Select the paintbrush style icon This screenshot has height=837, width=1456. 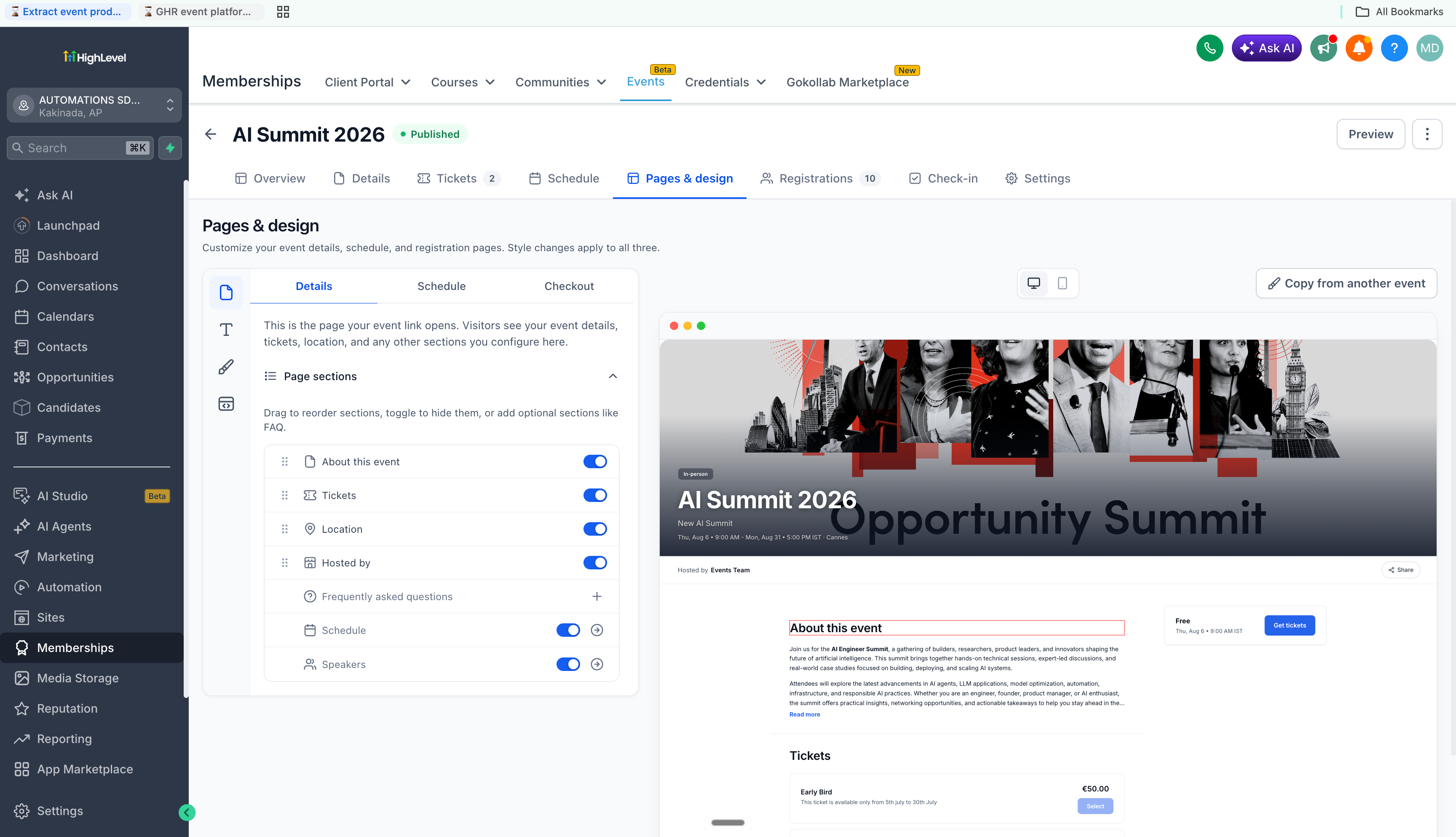226,367
